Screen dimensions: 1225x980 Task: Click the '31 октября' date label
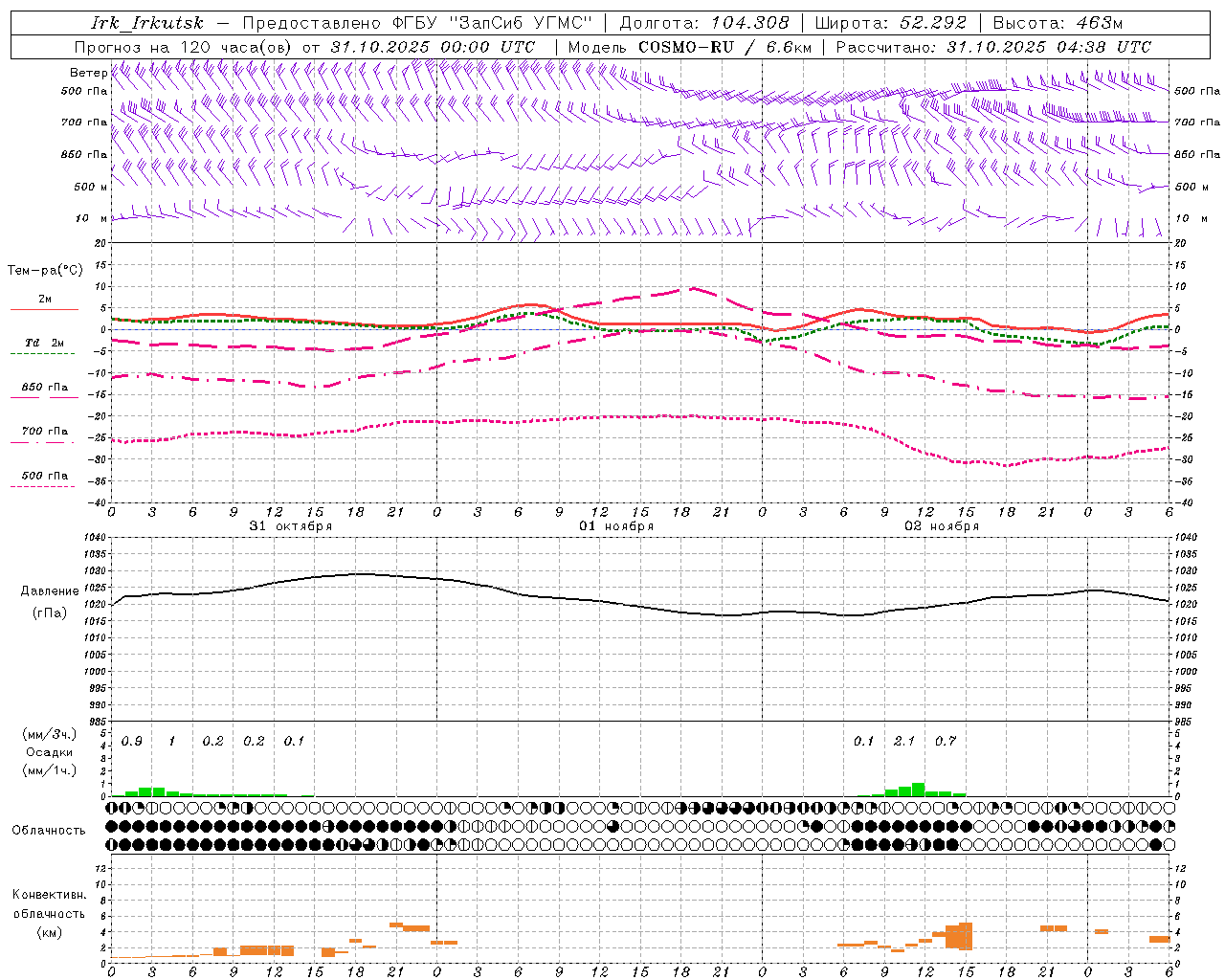point(291,526)
